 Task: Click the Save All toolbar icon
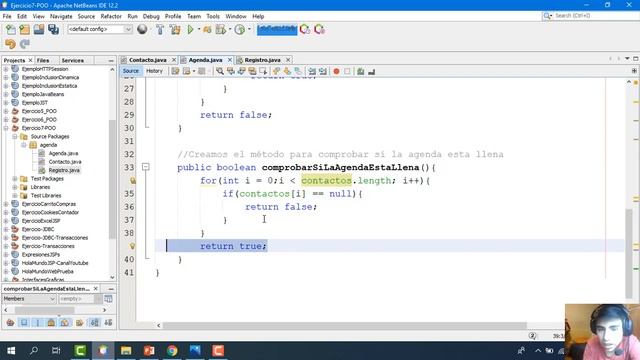pyautogui.click(x=53, y=29)
